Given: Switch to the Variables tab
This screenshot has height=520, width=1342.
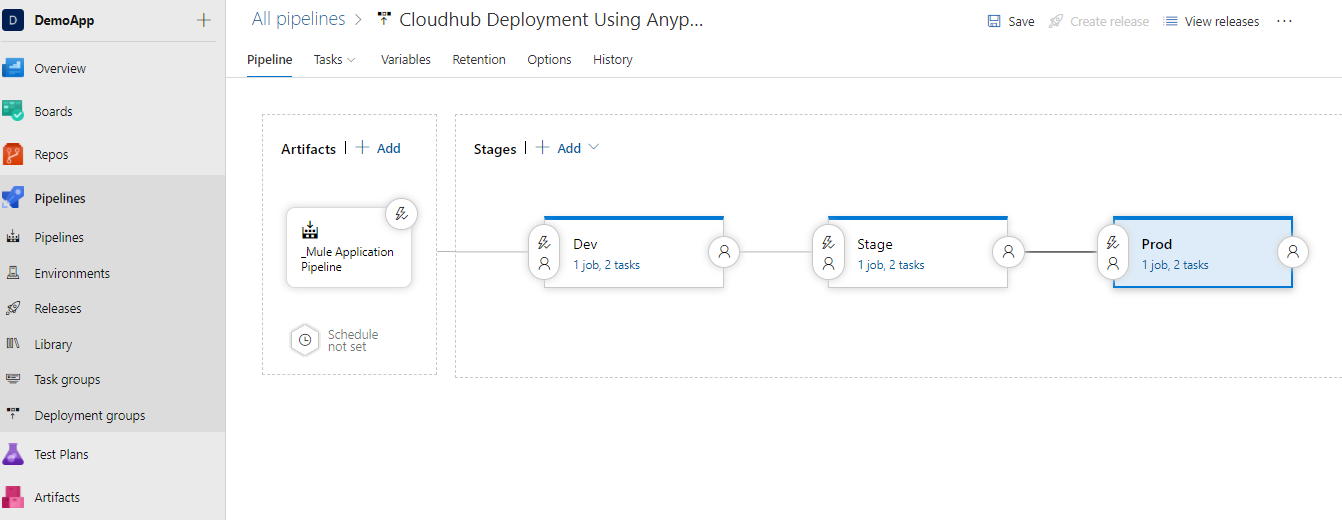Looking at the screenshot, I should coord(405,60).
